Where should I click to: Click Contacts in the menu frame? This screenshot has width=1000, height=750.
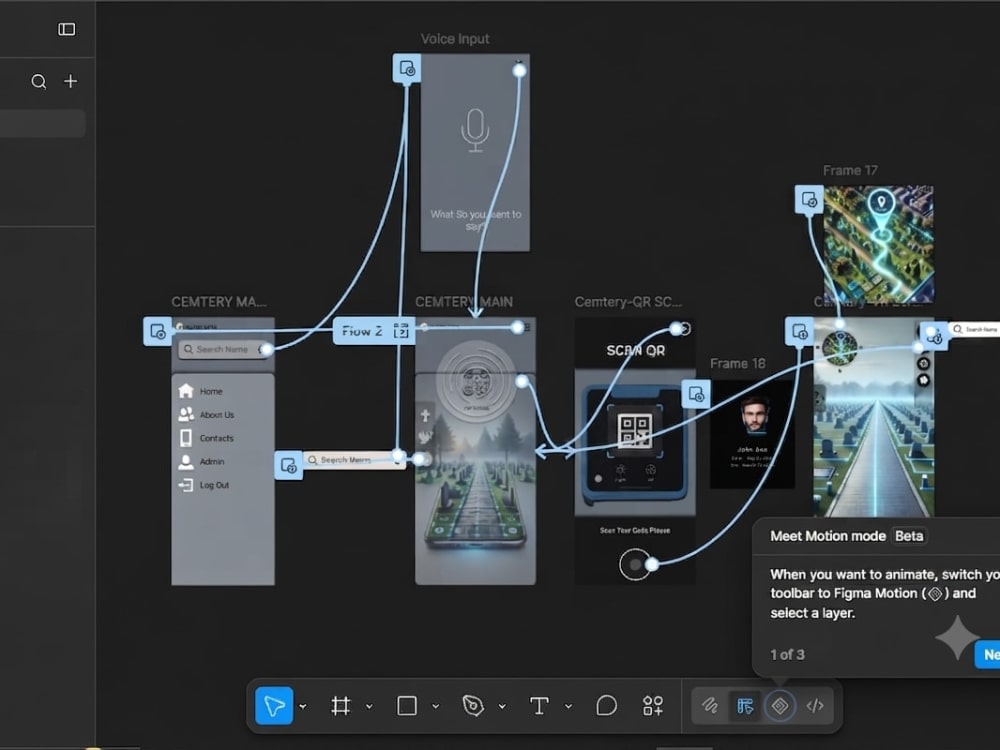(x=217, y=438)
